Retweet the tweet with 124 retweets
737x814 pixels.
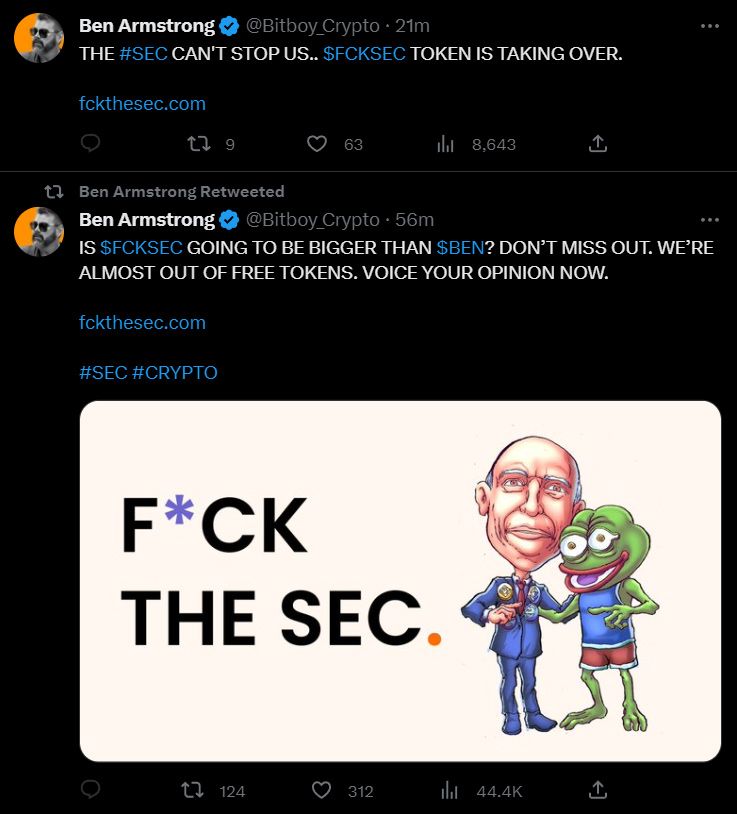(192, 790)
